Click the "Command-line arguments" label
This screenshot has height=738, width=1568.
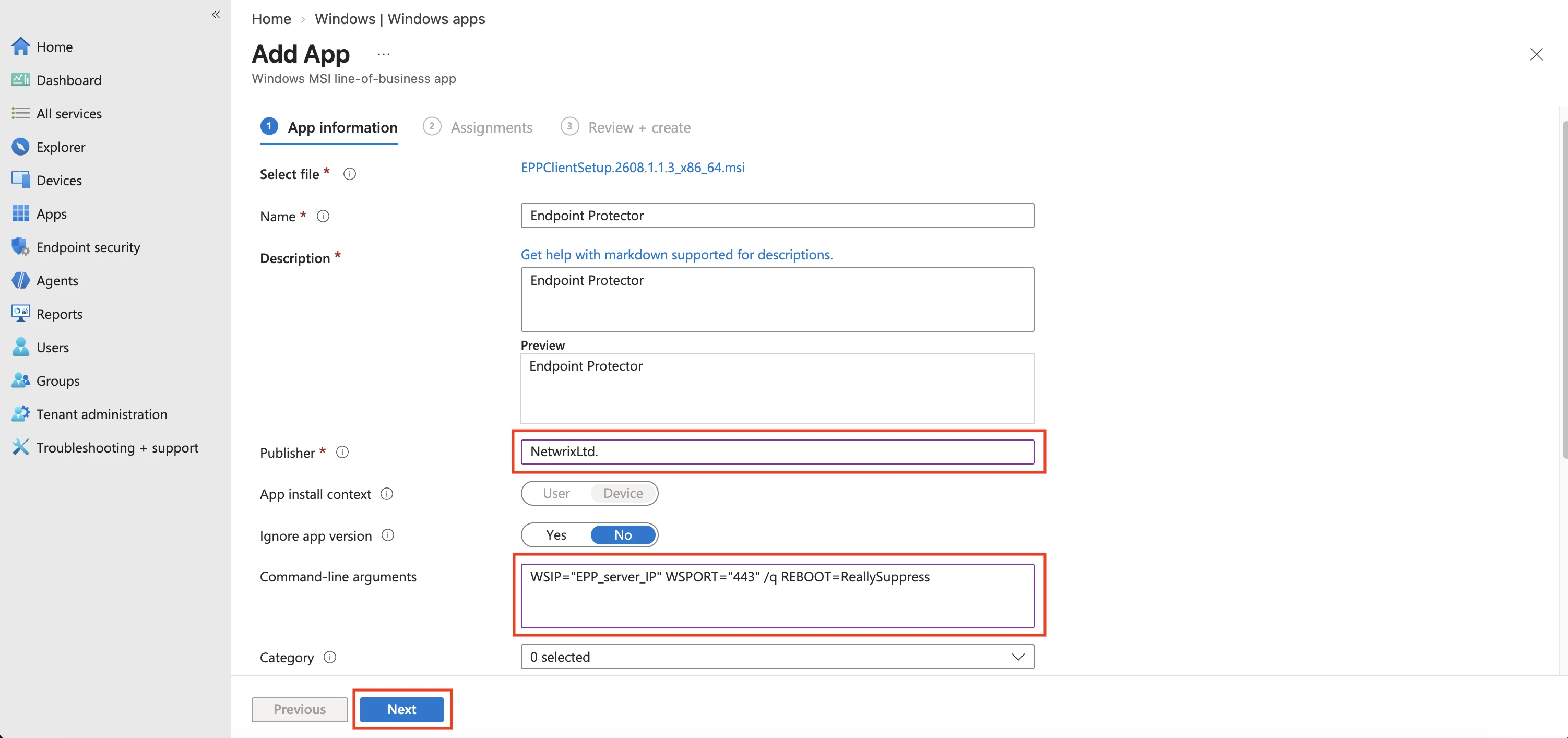point(338,577)
